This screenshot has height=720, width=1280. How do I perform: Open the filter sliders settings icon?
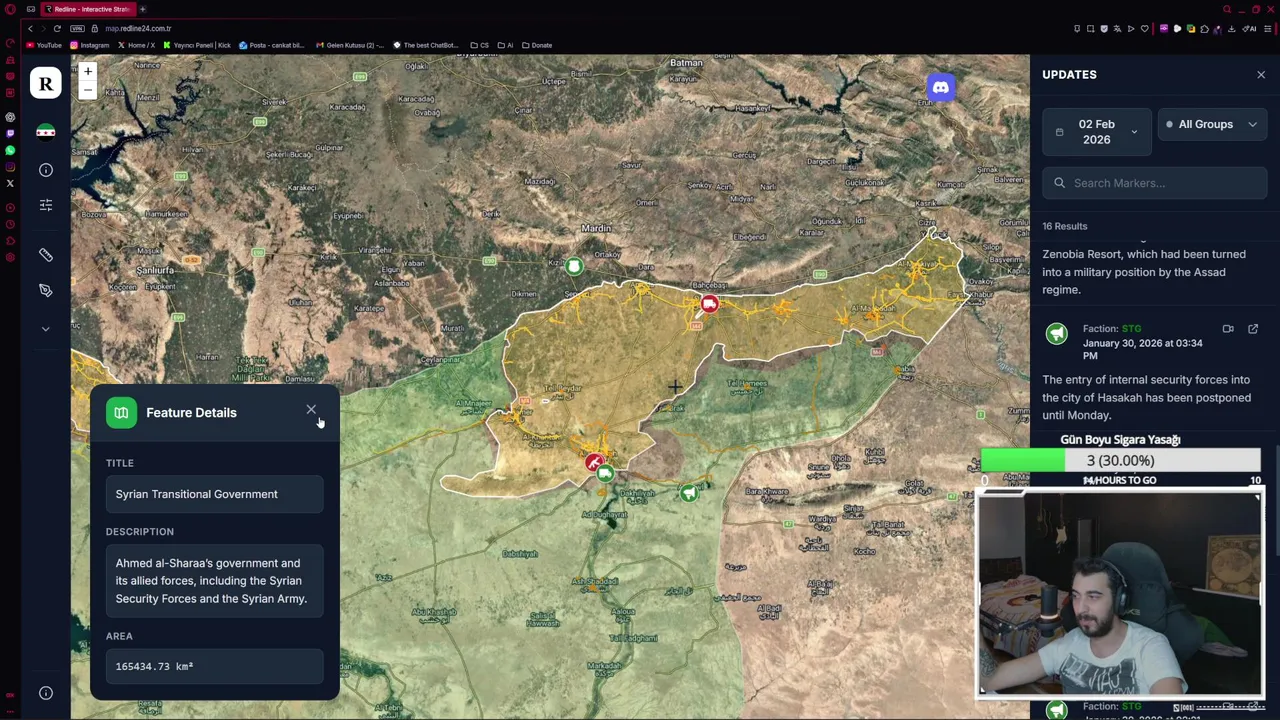pos(45,205)
